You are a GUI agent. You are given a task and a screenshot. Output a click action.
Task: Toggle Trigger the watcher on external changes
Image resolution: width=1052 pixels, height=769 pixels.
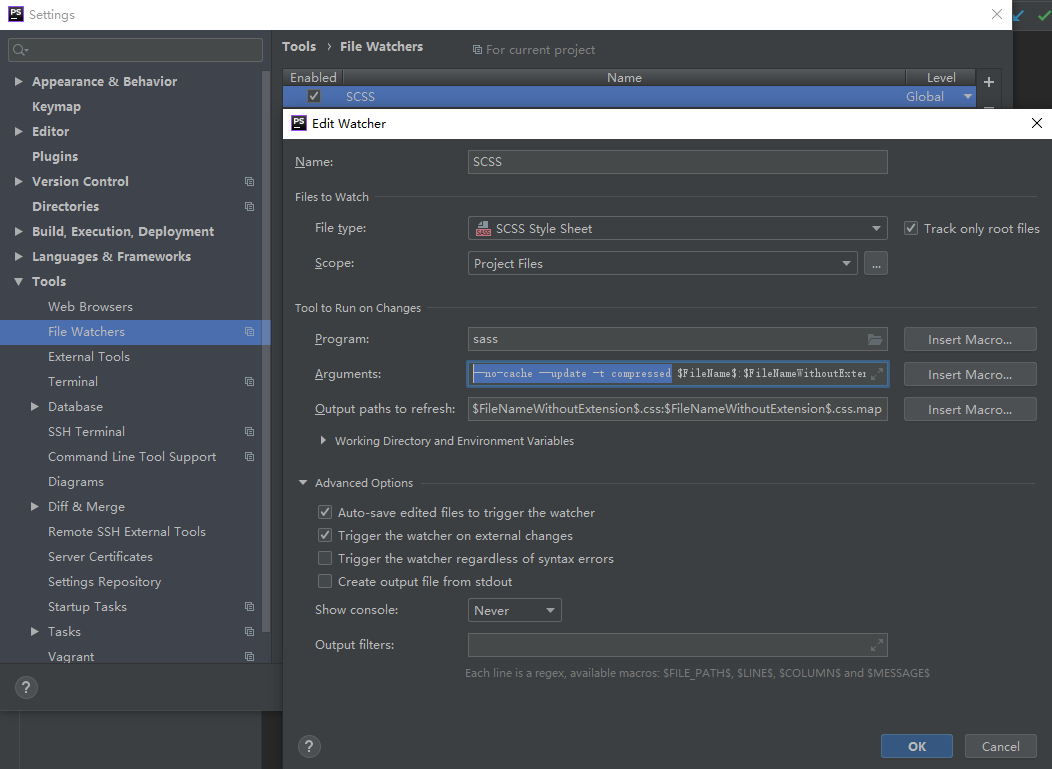click(x=325, y=535)
